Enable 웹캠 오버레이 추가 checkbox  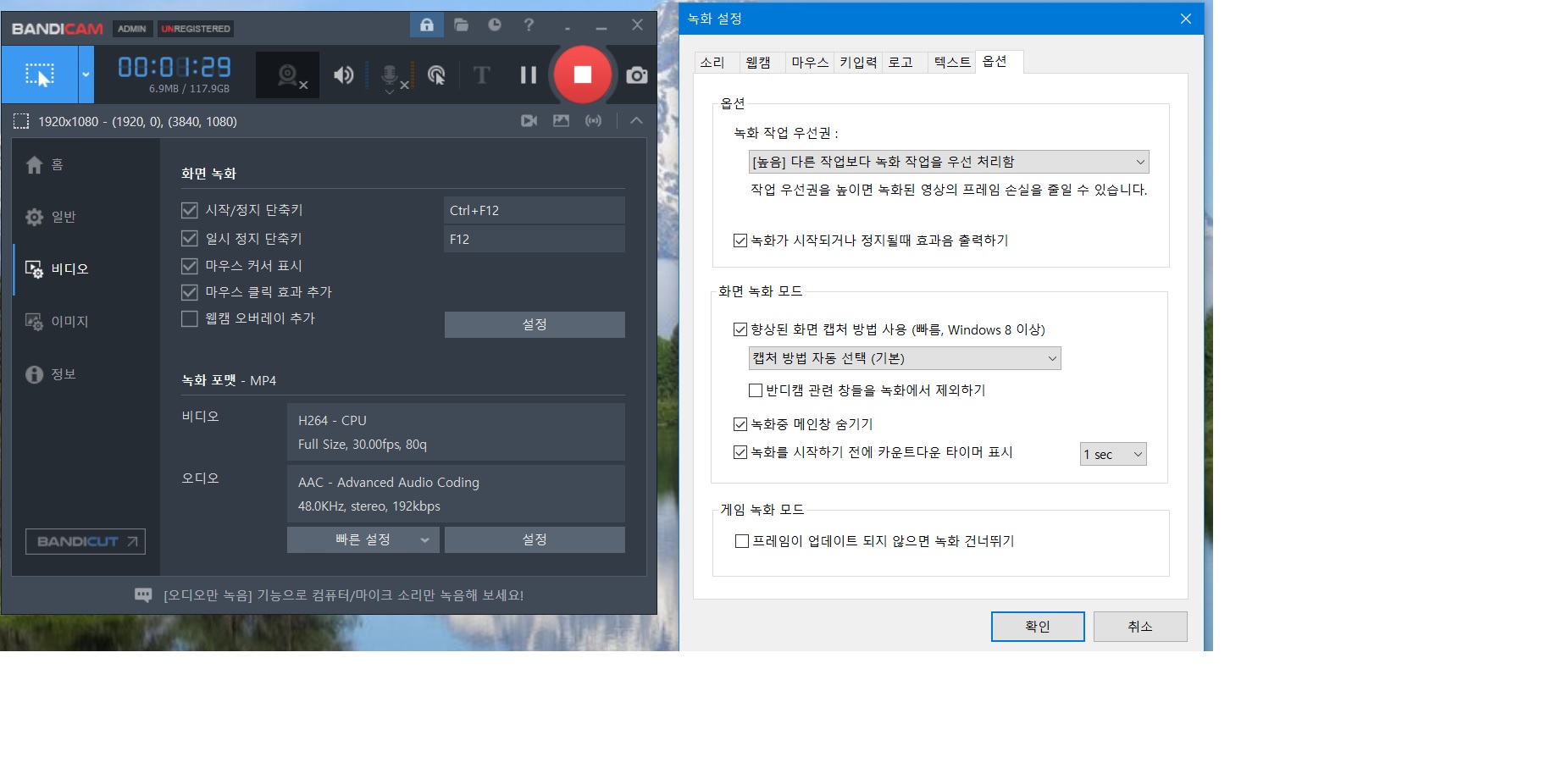click(190, 318)
